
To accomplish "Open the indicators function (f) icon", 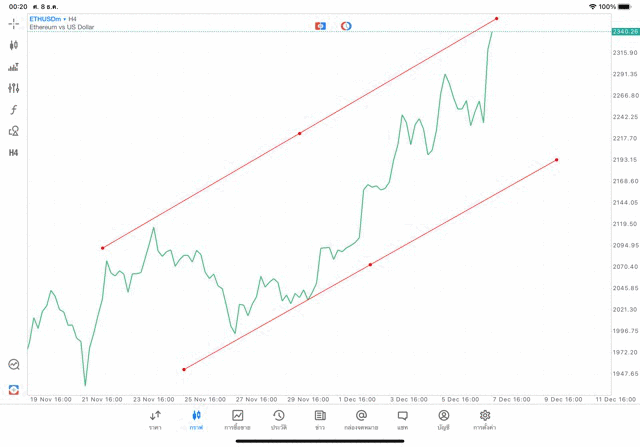I will (x=14, y=110).
